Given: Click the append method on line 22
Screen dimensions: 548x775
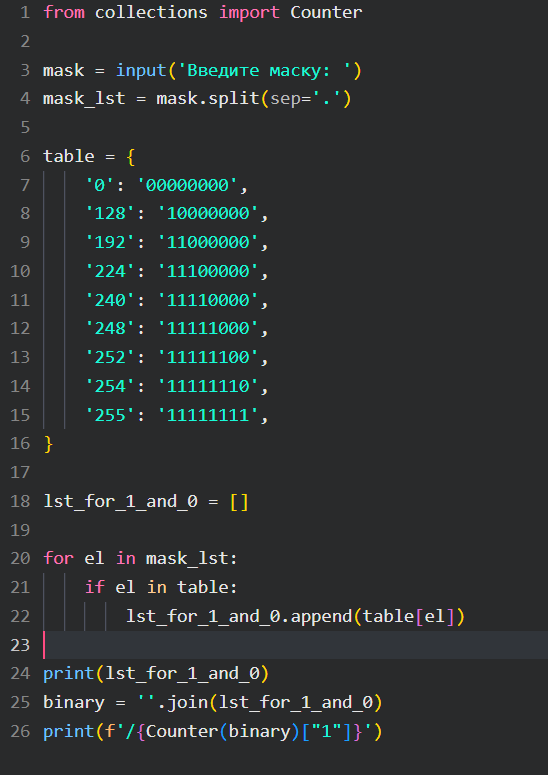Looking at the screenshot, I should [321, 617].
